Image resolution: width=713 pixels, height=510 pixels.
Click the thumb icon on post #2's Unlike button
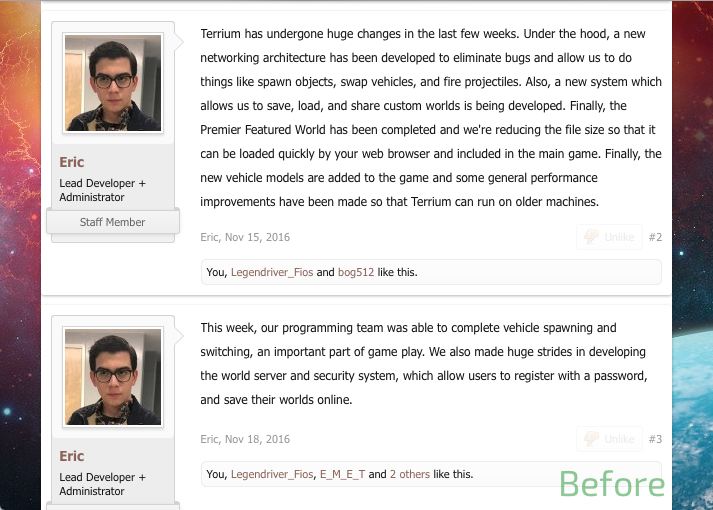point(590,237)
